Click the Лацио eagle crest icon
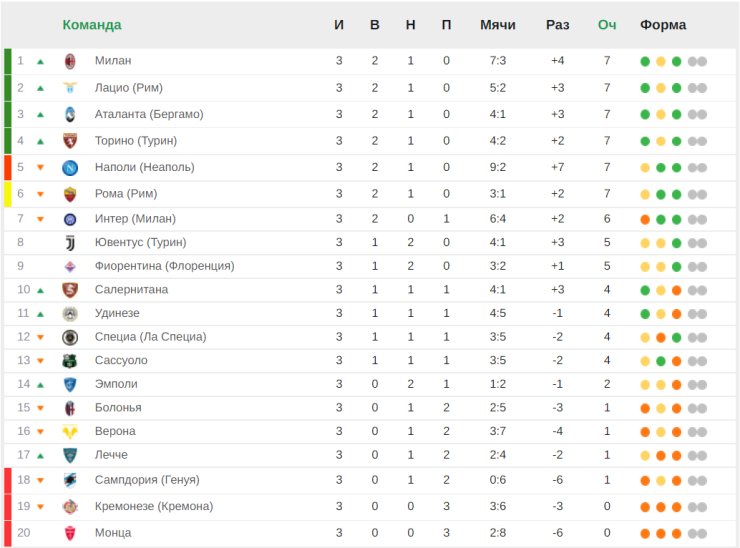Image resolution: width=740 pixels, height=548 pixels. tap(70, 88)
